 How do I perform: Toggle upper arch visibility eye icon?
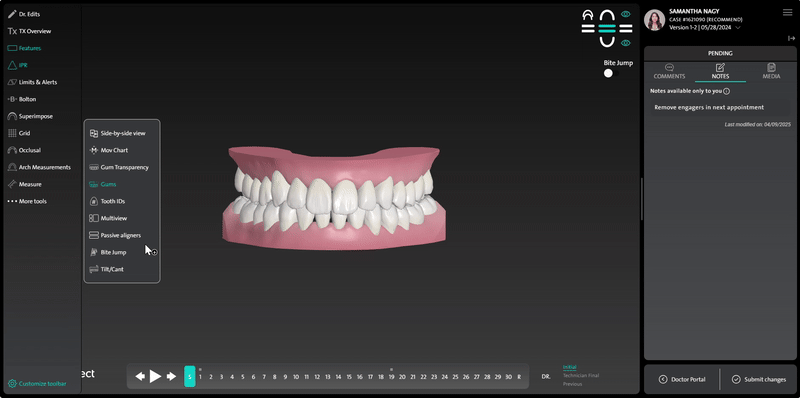click(x=626, y=14)
